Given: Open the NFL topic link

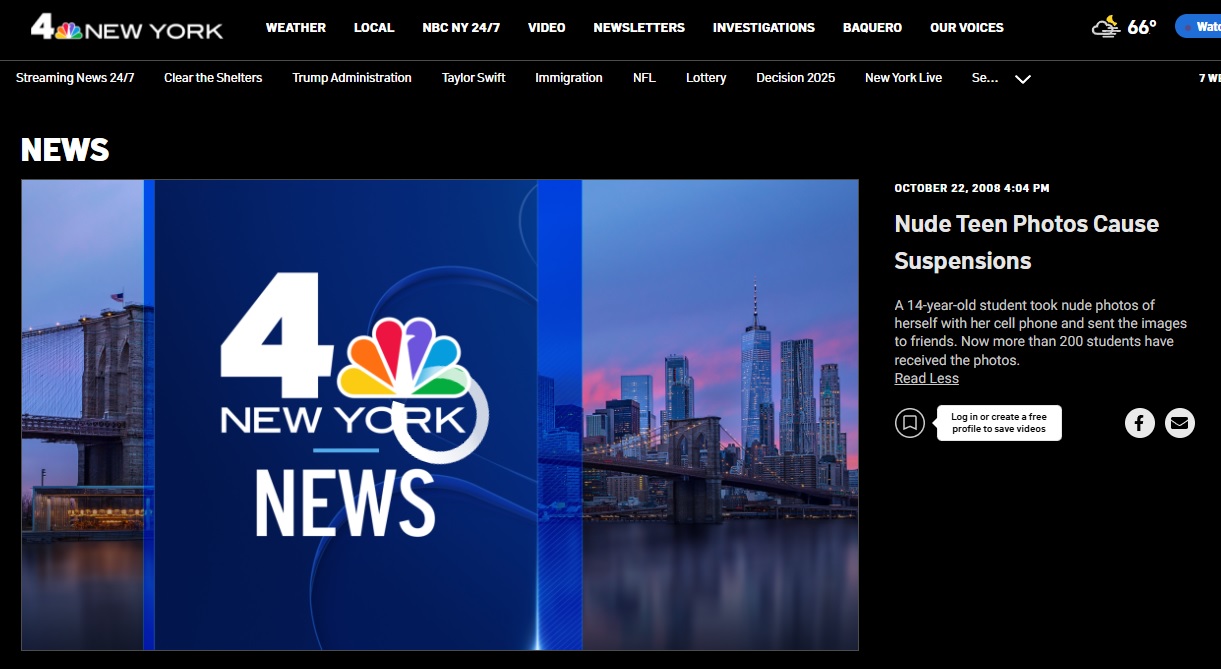Looking at the screenshot, I should (645, 78).
